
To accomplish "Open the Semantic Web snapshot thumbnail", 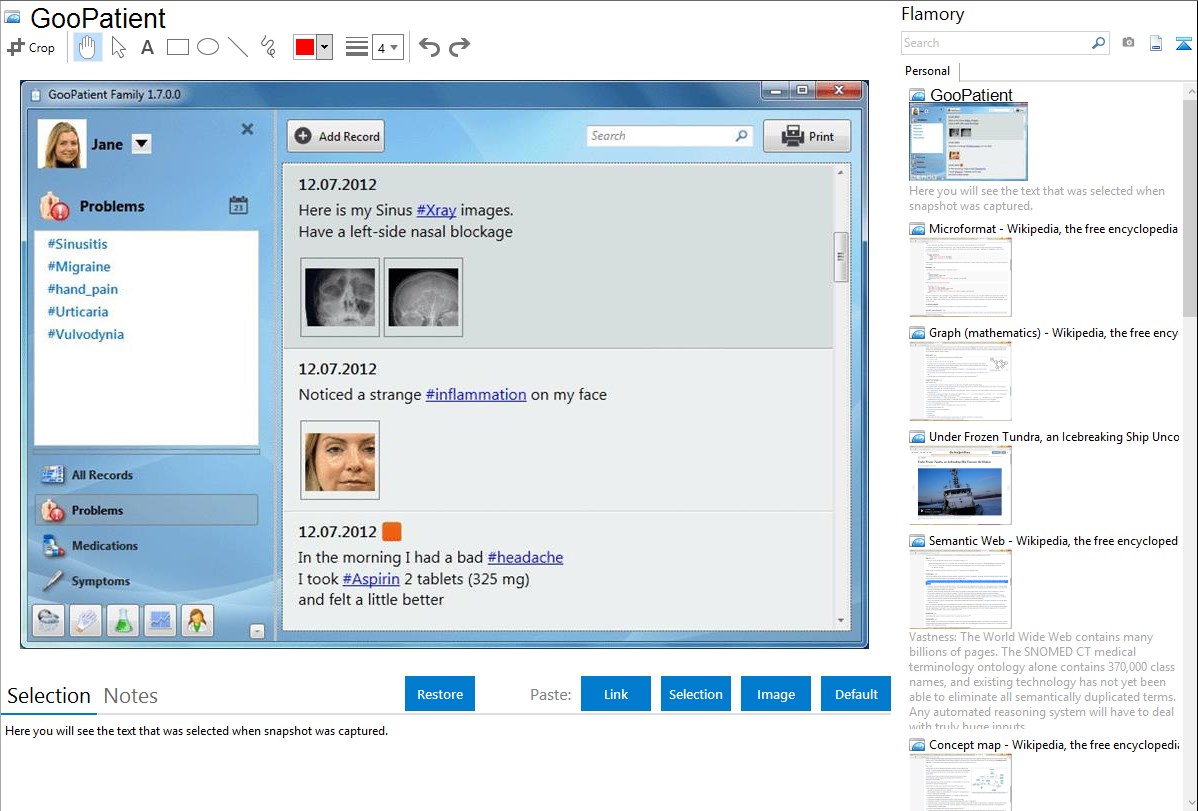I will click(x=960, y=589).
